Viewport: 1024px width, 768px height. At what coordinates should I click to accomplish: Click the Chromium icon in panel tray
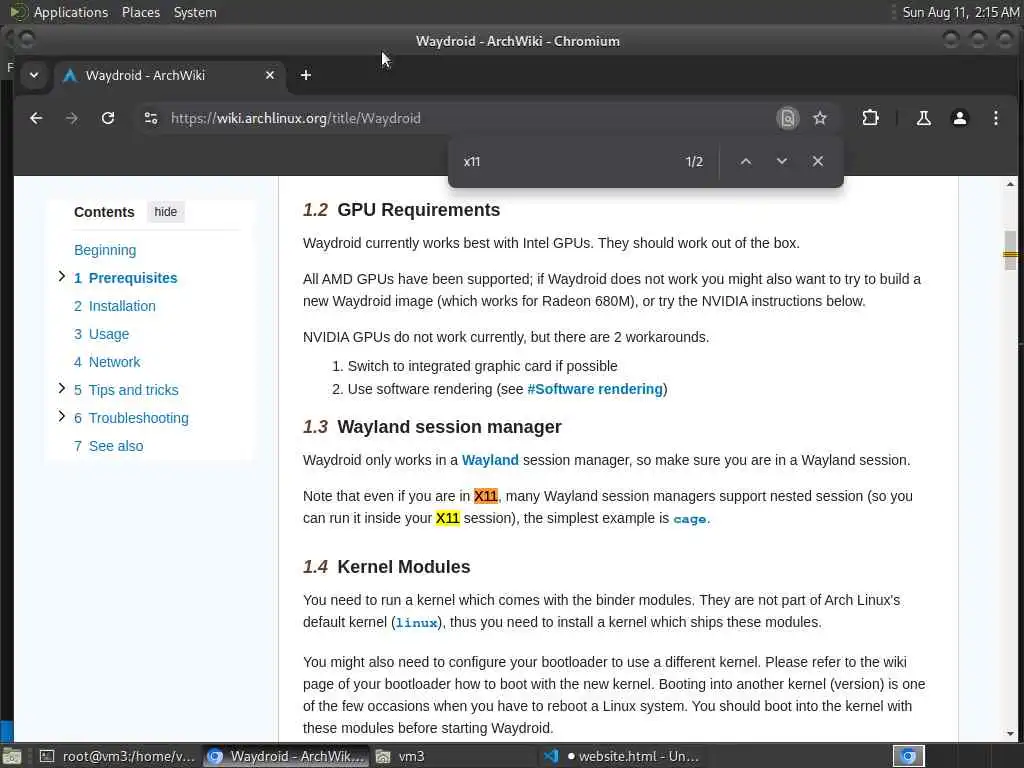tap(908, 756)
